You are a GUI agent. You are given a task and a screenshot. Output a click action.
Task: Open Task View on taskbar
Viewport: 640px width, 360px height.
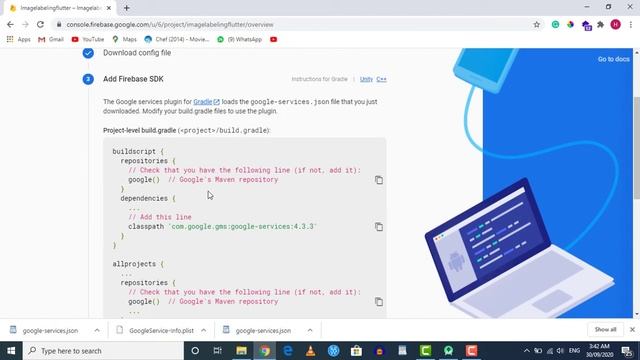218,351
